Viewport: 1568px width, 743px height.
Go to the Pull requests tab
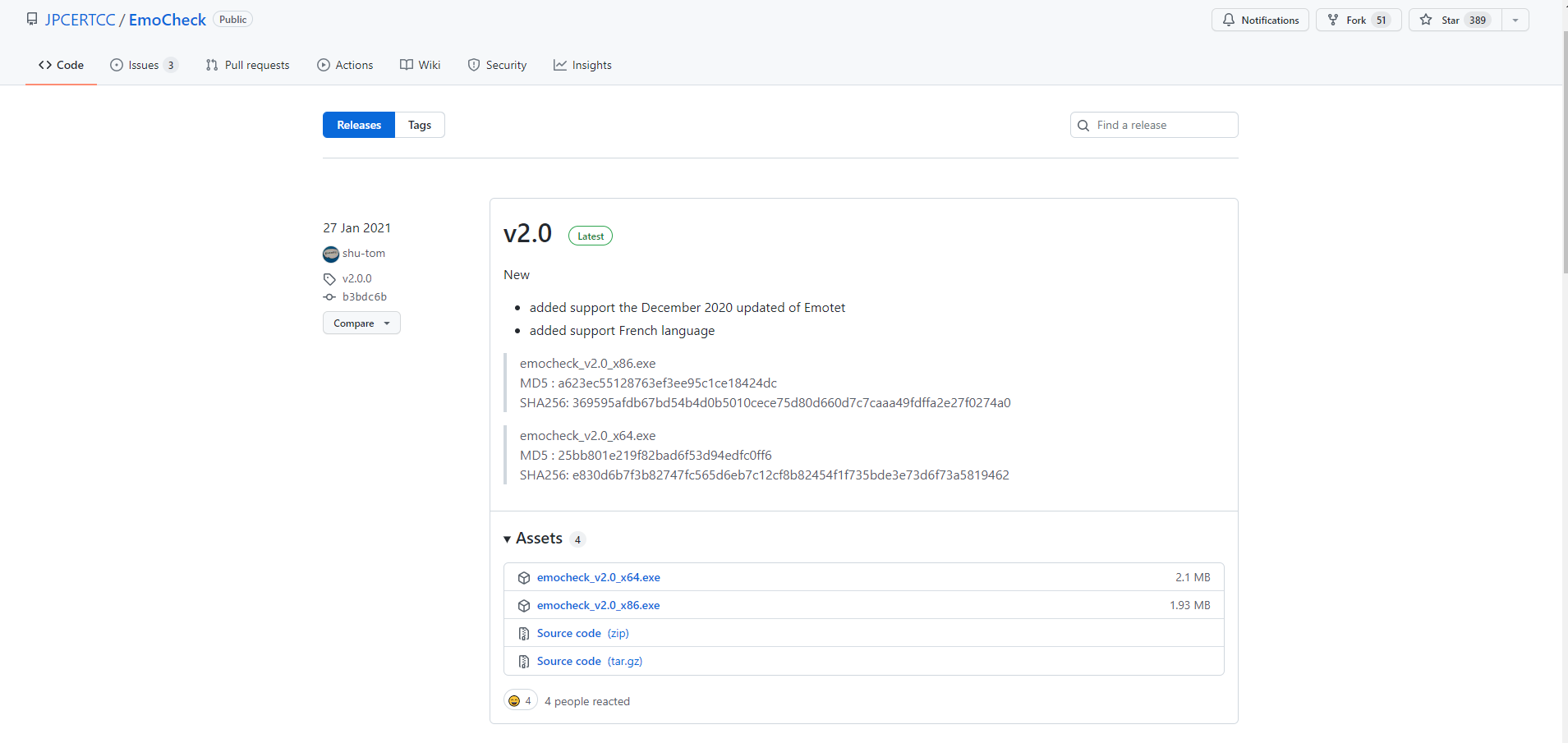[247, 65]
